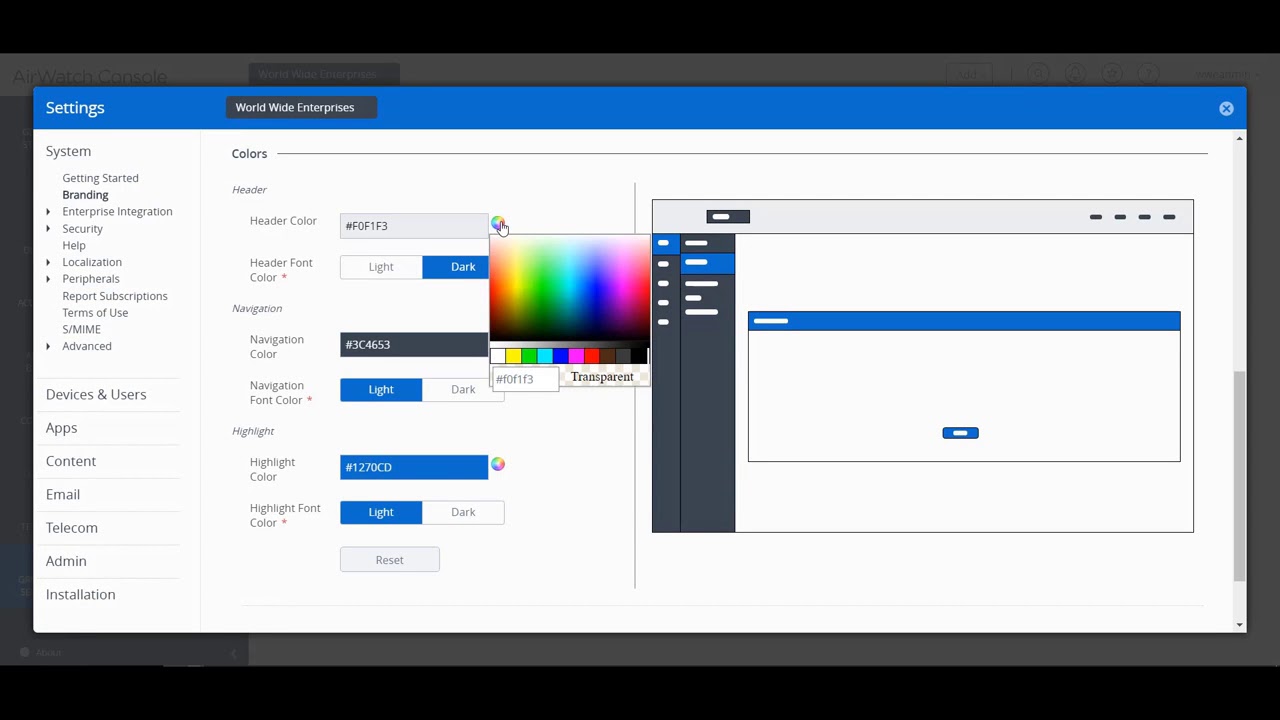Screen dimensions: 1280x720
Task: Pick the yellow preset swatch in color picker
Action: [513, 356]
